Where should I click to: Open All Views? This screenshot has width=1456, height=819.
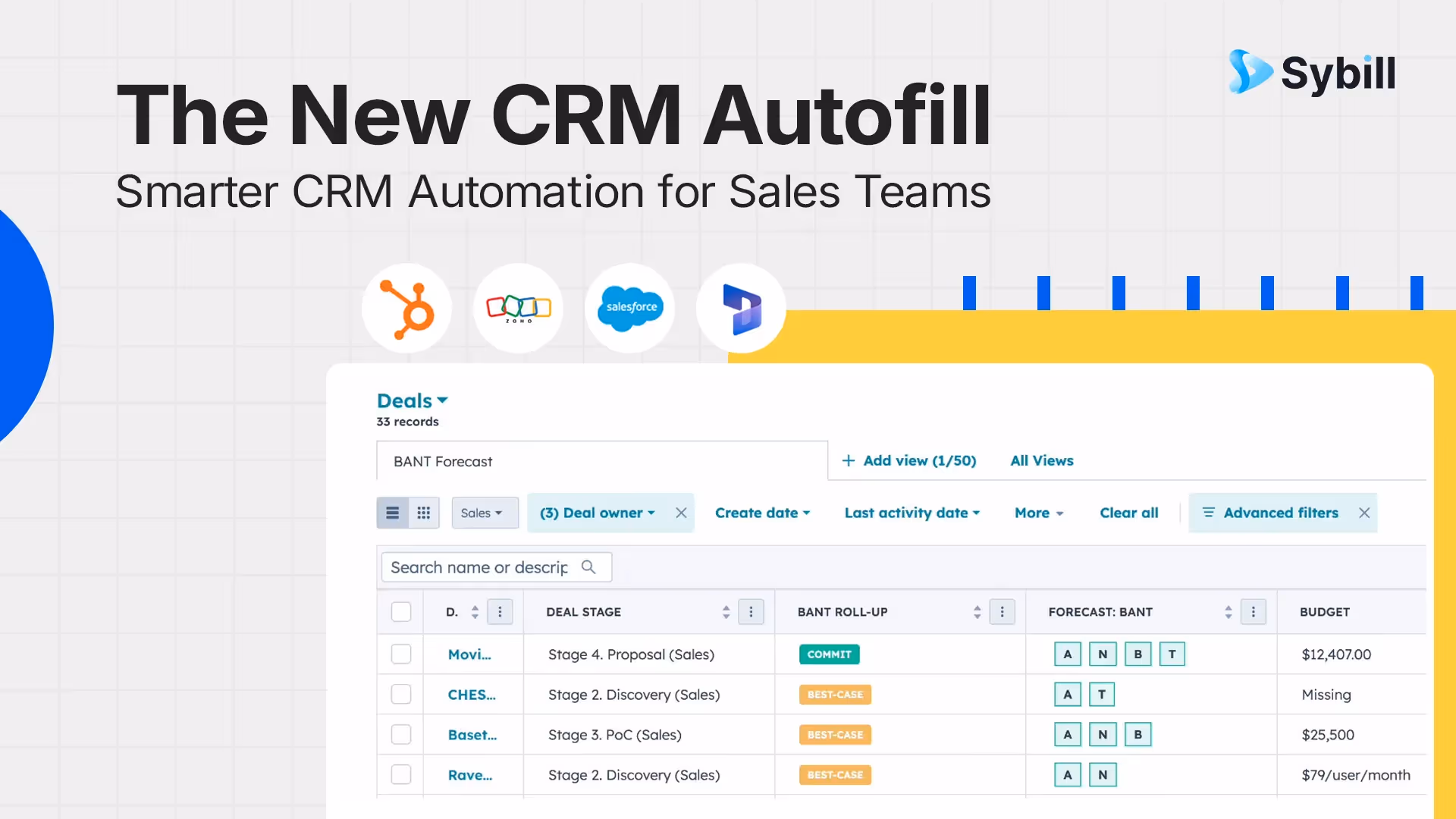[1042, 460]
